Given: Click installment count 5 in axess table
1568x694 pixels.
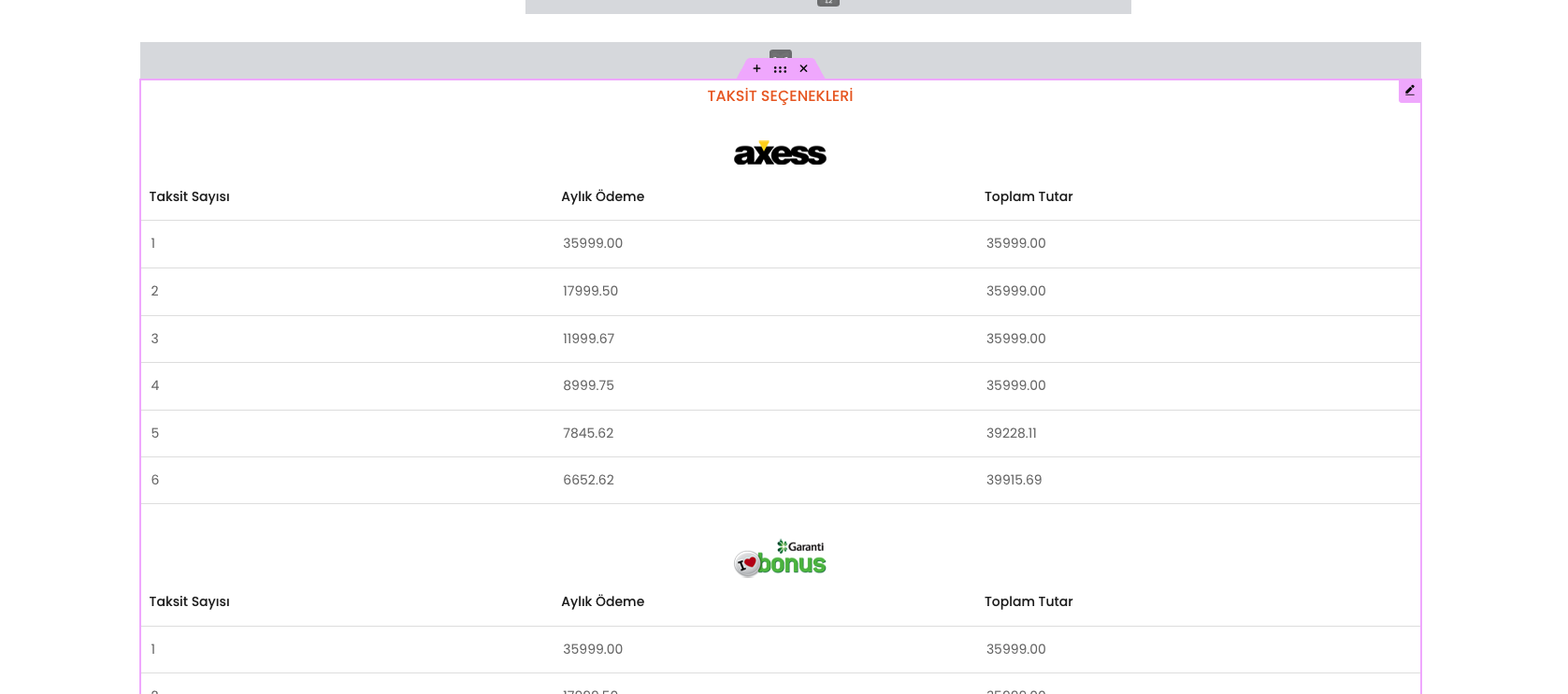Looking at the screenshot, I should [x=155, y=433].
